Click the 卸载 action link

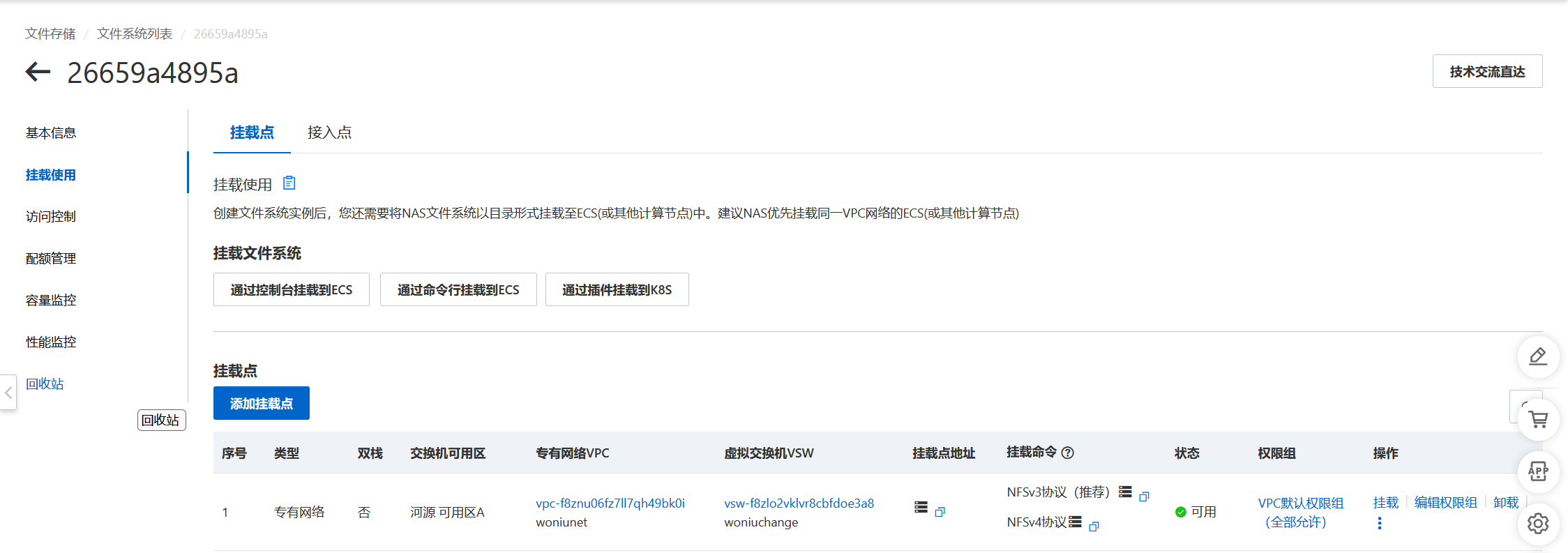click(x=1506, y=502)
